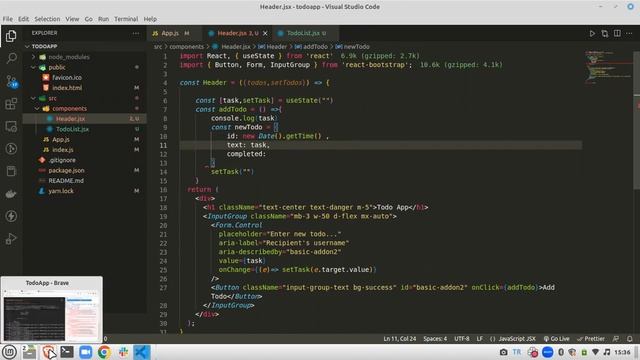
Task: Open Linux Mint start menu
Action: pyautogui.click(x=9, y=352)
